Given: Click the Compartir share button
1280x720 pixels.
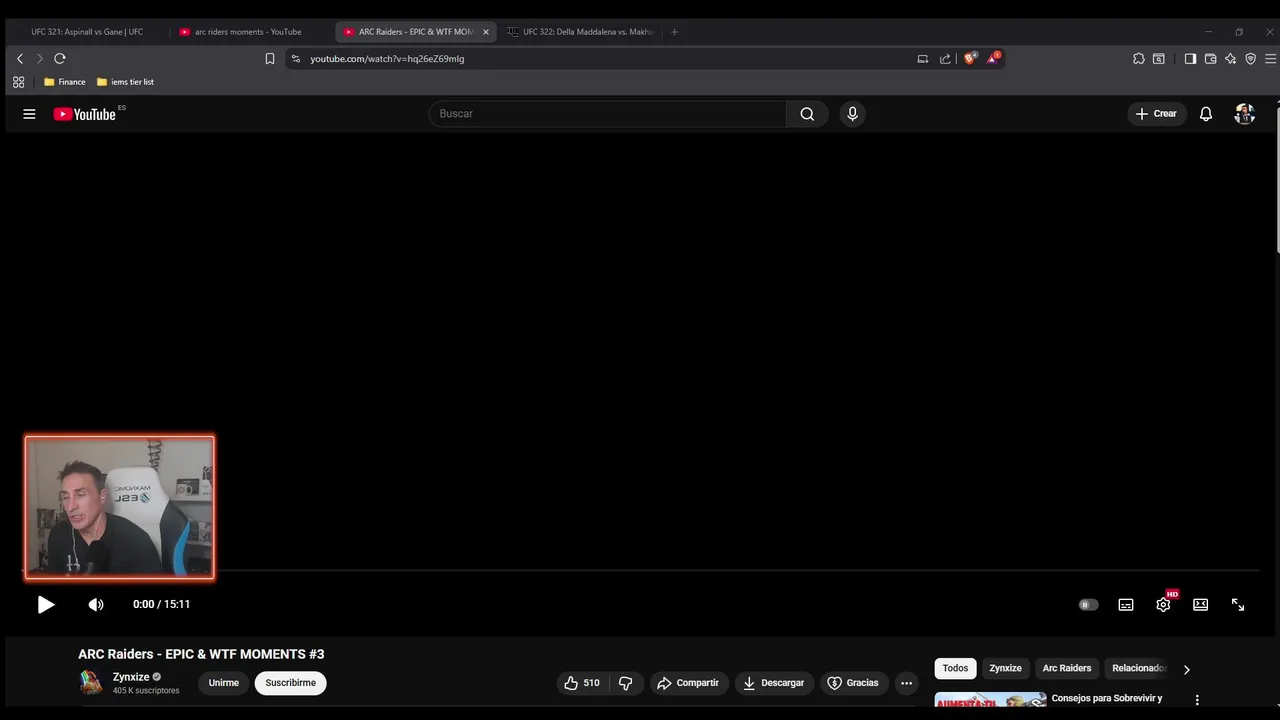Looking at the screenshot, I should click(688, 683).
